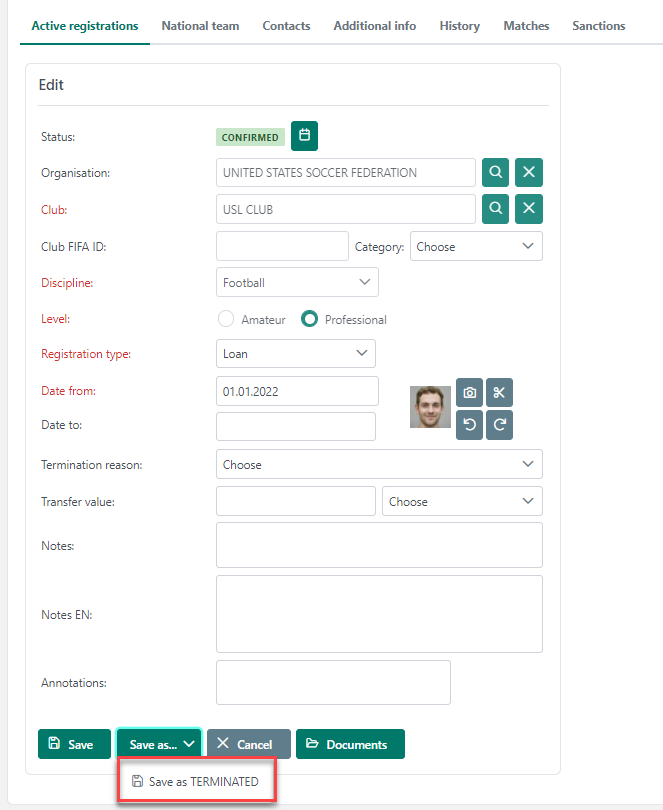
Task: Search for an organisation with magnifier icon
Action: 495,173
